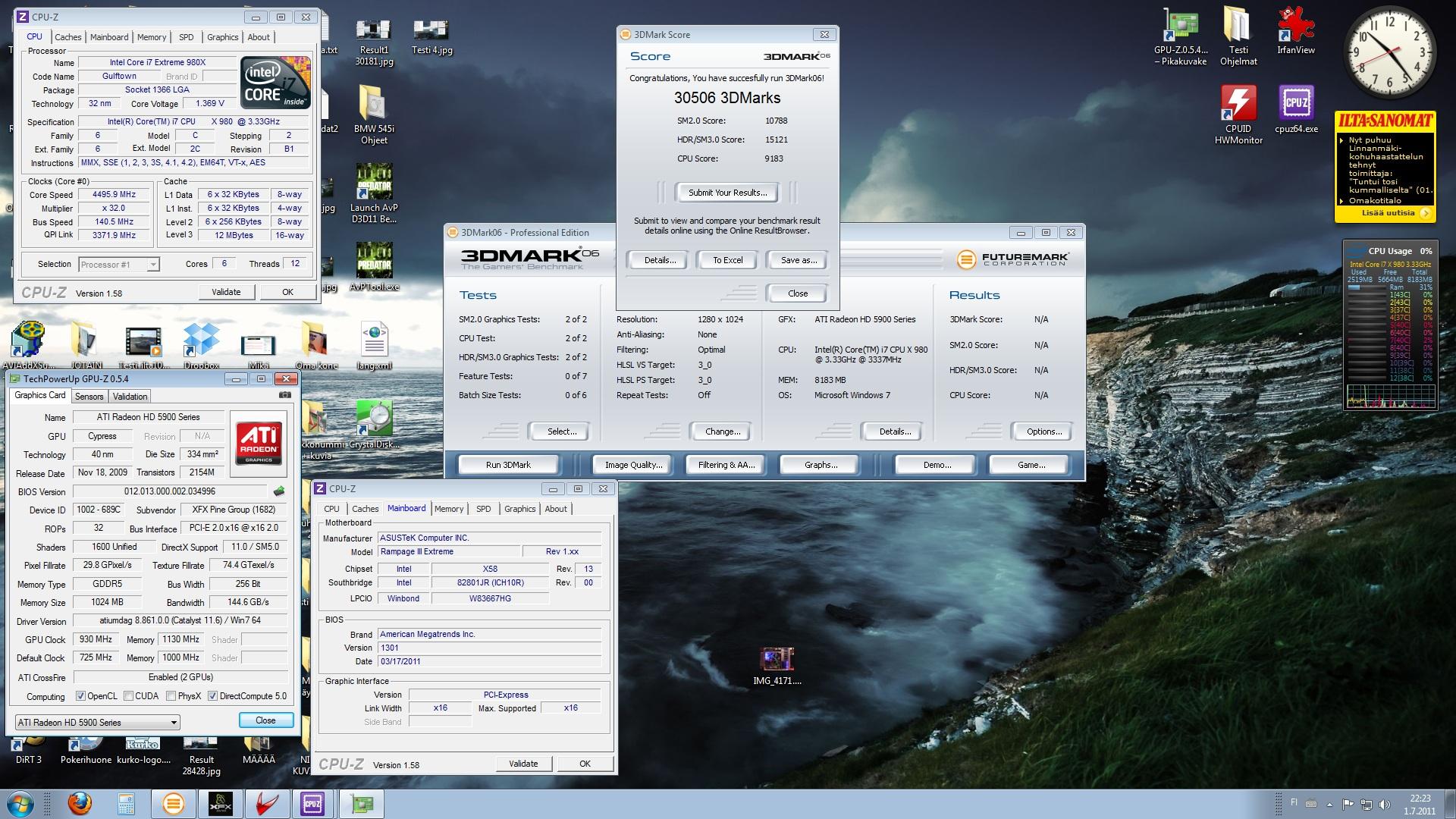Click volume speaker tray icon
Screen dimensions: 1456x819
pos(1385,804)
